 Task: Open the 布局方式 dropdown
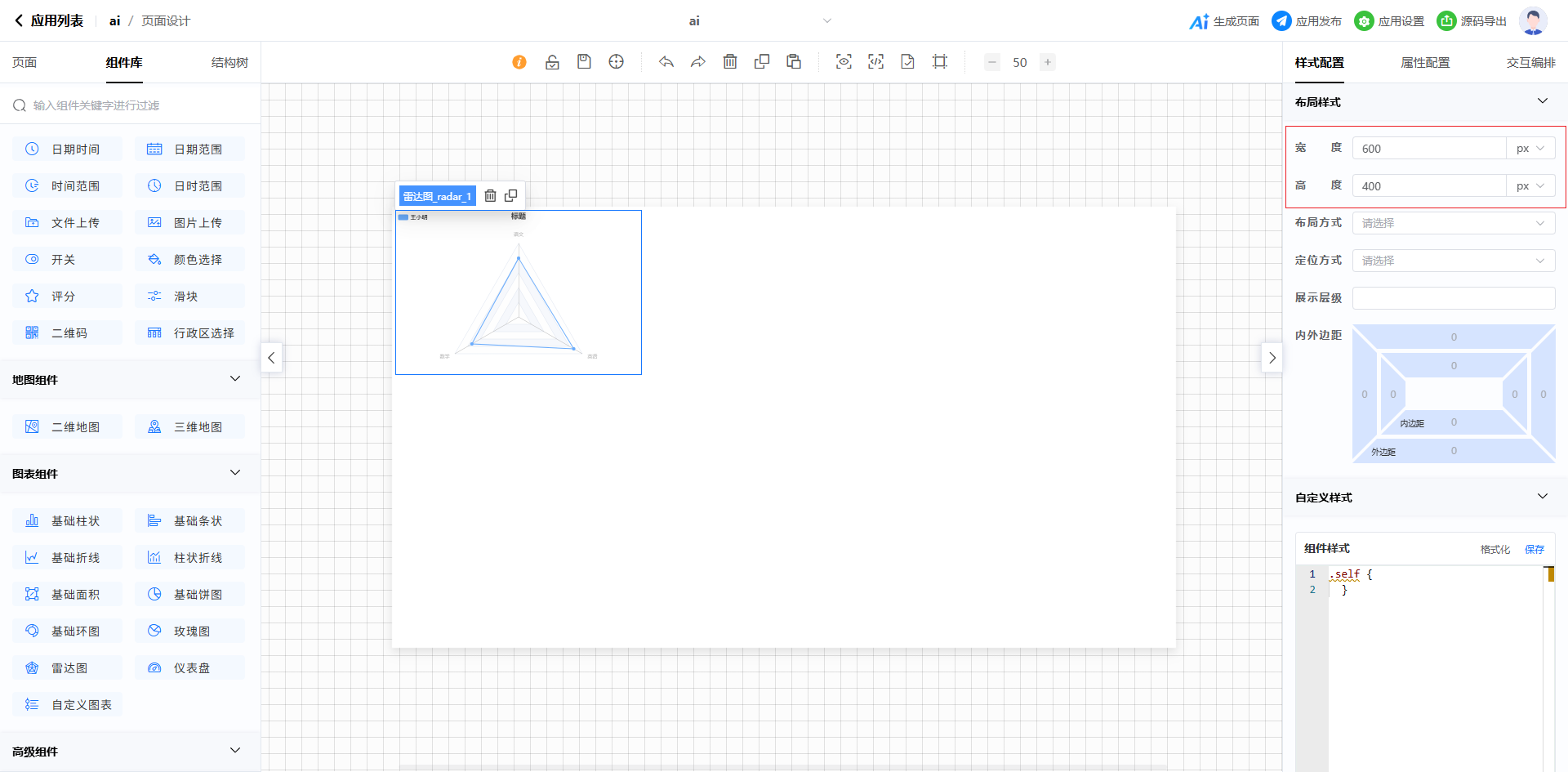pyautogui.click(x=1453, y=223)
